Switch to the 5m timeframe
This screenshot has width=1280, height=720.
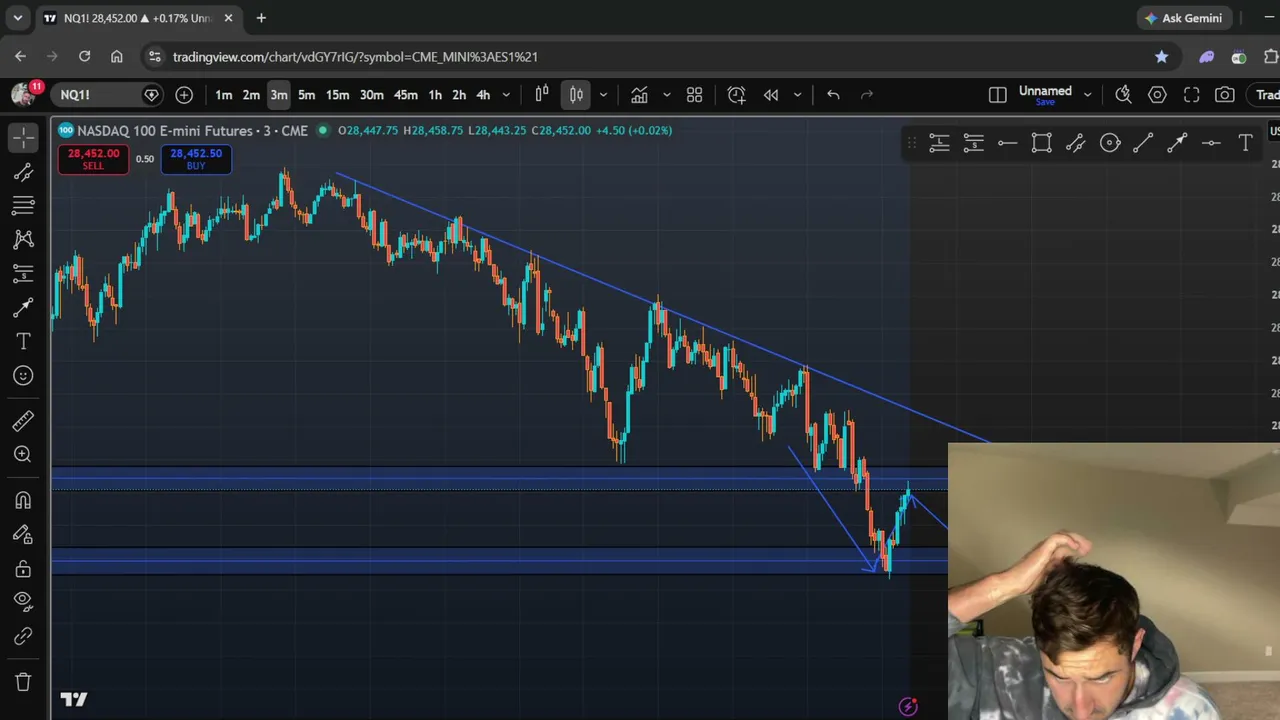[x=307, y=95]
